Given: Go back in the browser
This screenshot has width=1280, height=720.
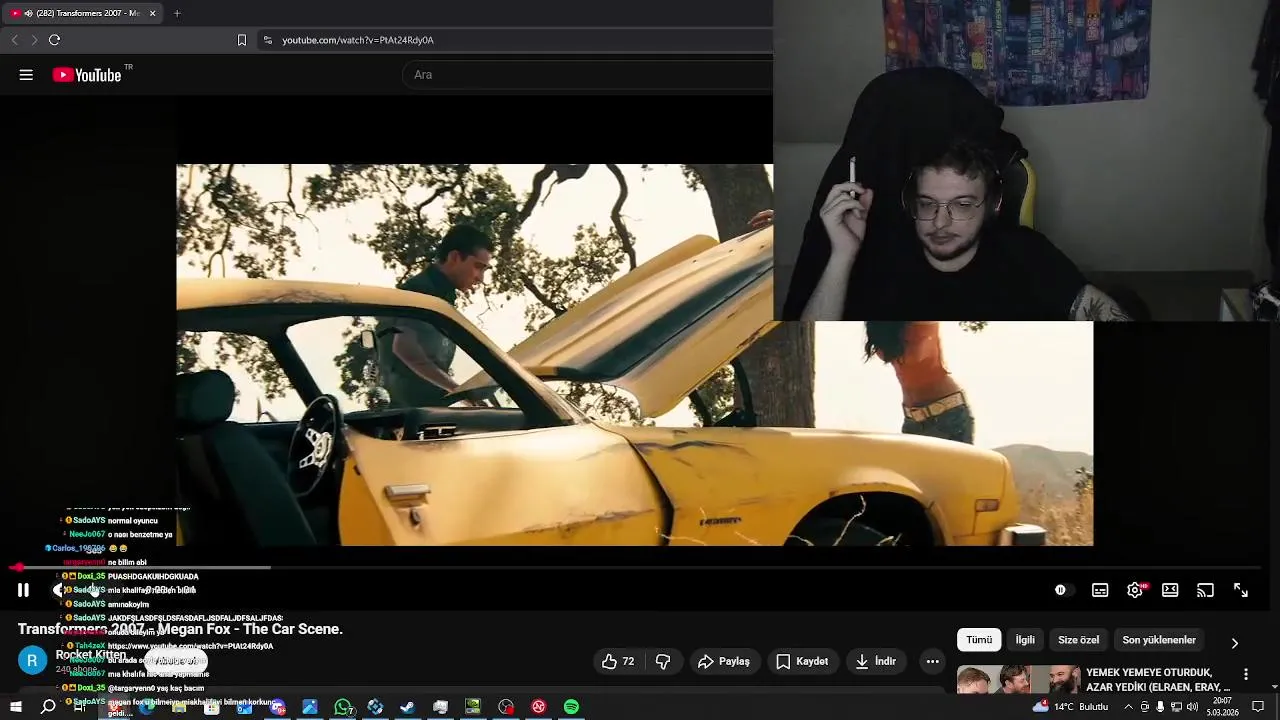Looking at the screenshot, I should pyautogui.click(x=14, y=40).
